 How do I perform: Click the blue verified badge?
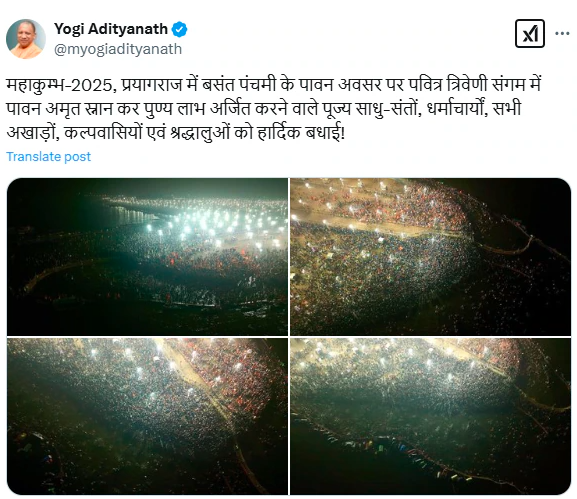[180, 29]
